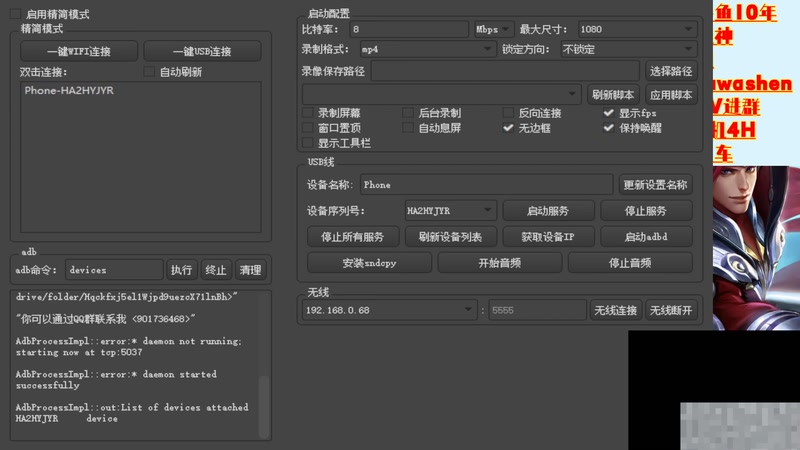Viewport: 800px width, 450px height.
Task: Click the 安装sndcpy button
Action: [369, 263]
